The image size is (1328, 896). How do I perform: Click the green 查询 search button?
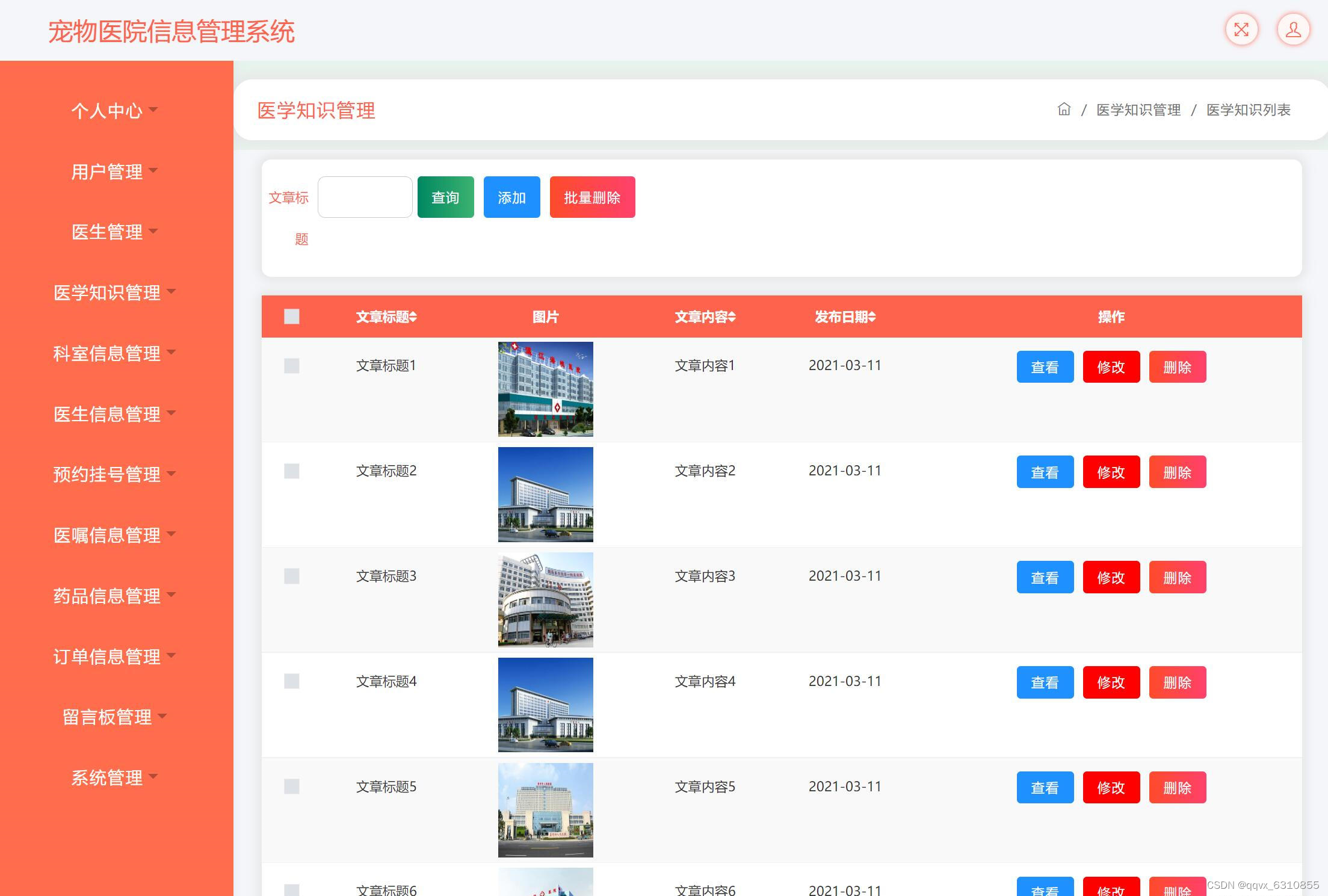(x=446, y=197)
